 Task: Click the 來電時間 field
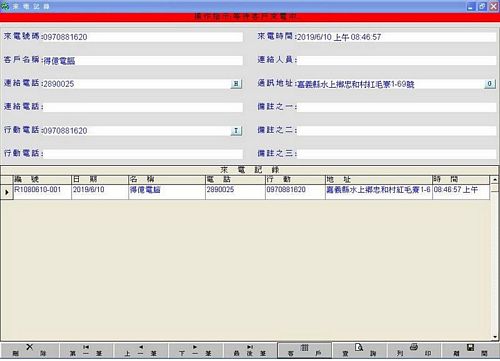coord(396,37)
